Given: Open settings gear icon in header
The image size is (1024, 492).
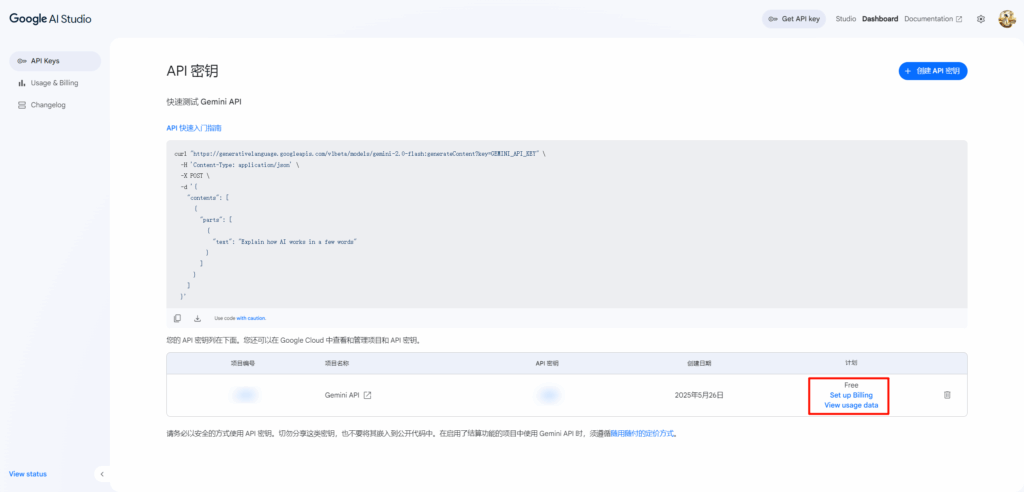Looking at the screenshot, I should 980,19.
